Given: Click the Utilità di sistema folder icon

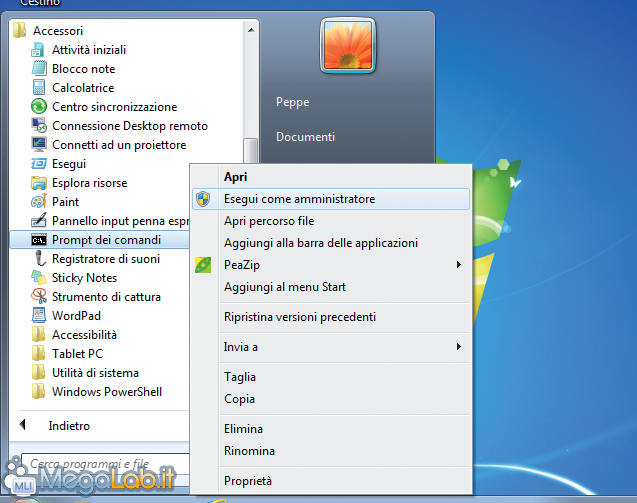Looking at the screenshot, I should click(39, 373).
